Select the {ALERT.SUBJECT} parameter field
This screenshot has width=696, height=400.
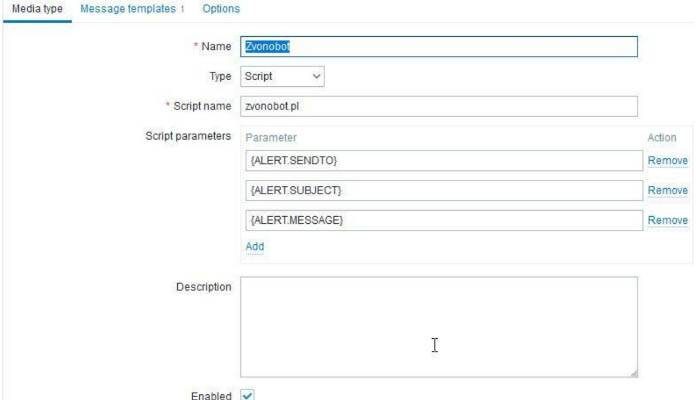(441, 190)
